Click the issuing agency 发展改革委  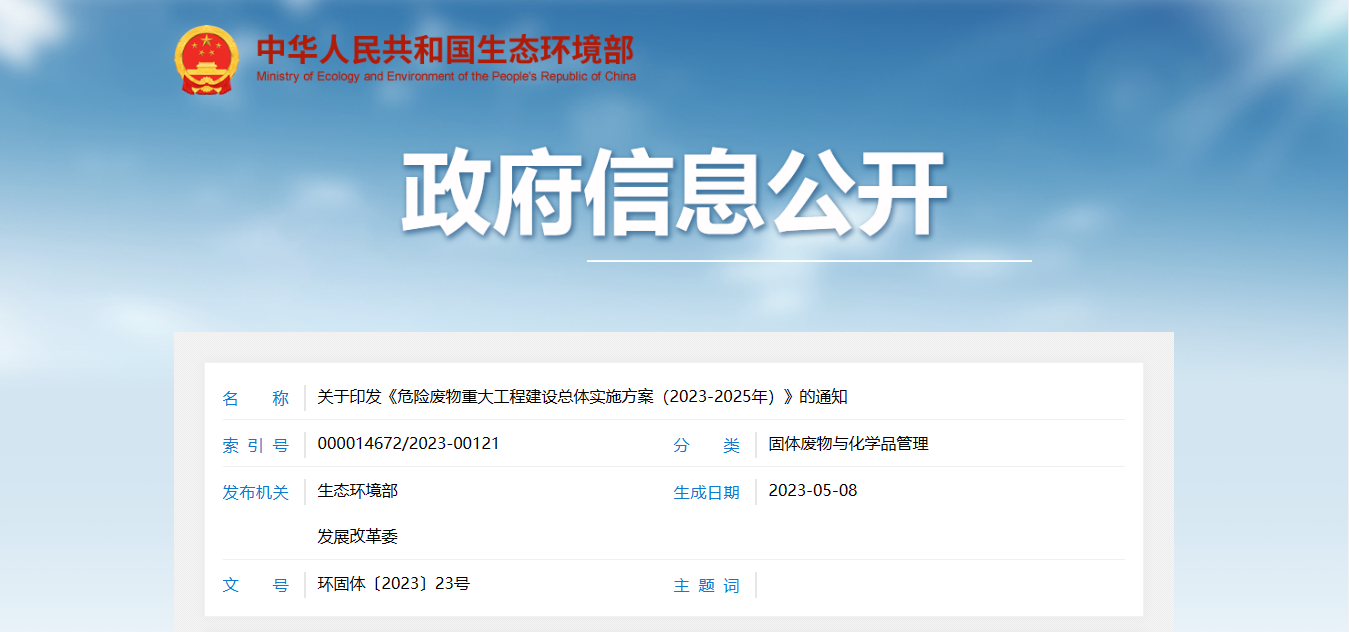click(357, 537)
